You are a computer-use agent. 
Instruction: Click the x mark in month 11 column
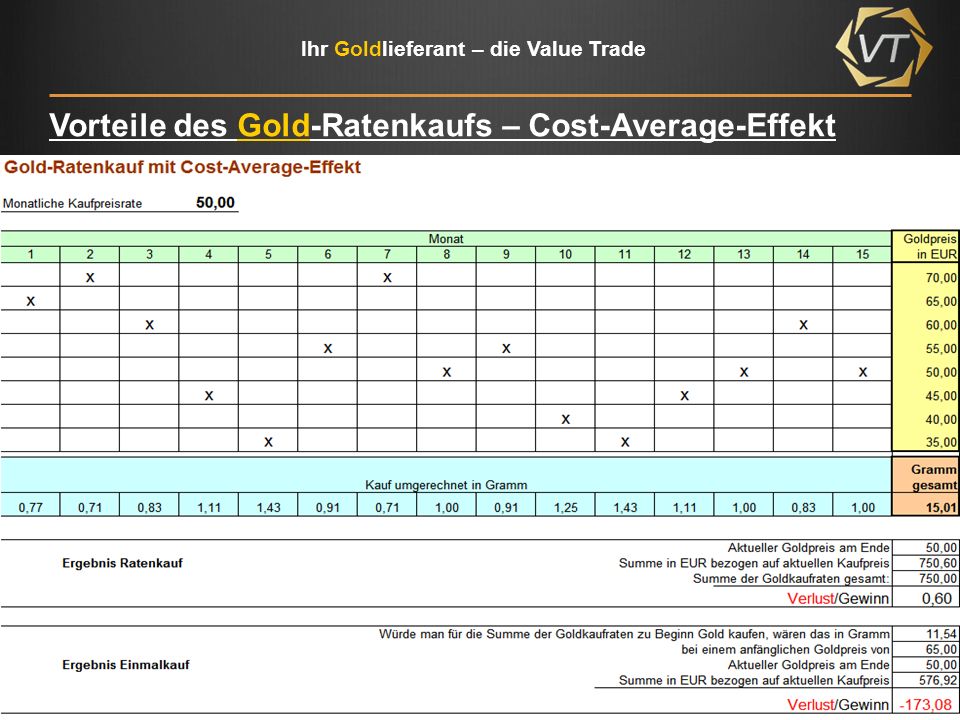[624, 442]
